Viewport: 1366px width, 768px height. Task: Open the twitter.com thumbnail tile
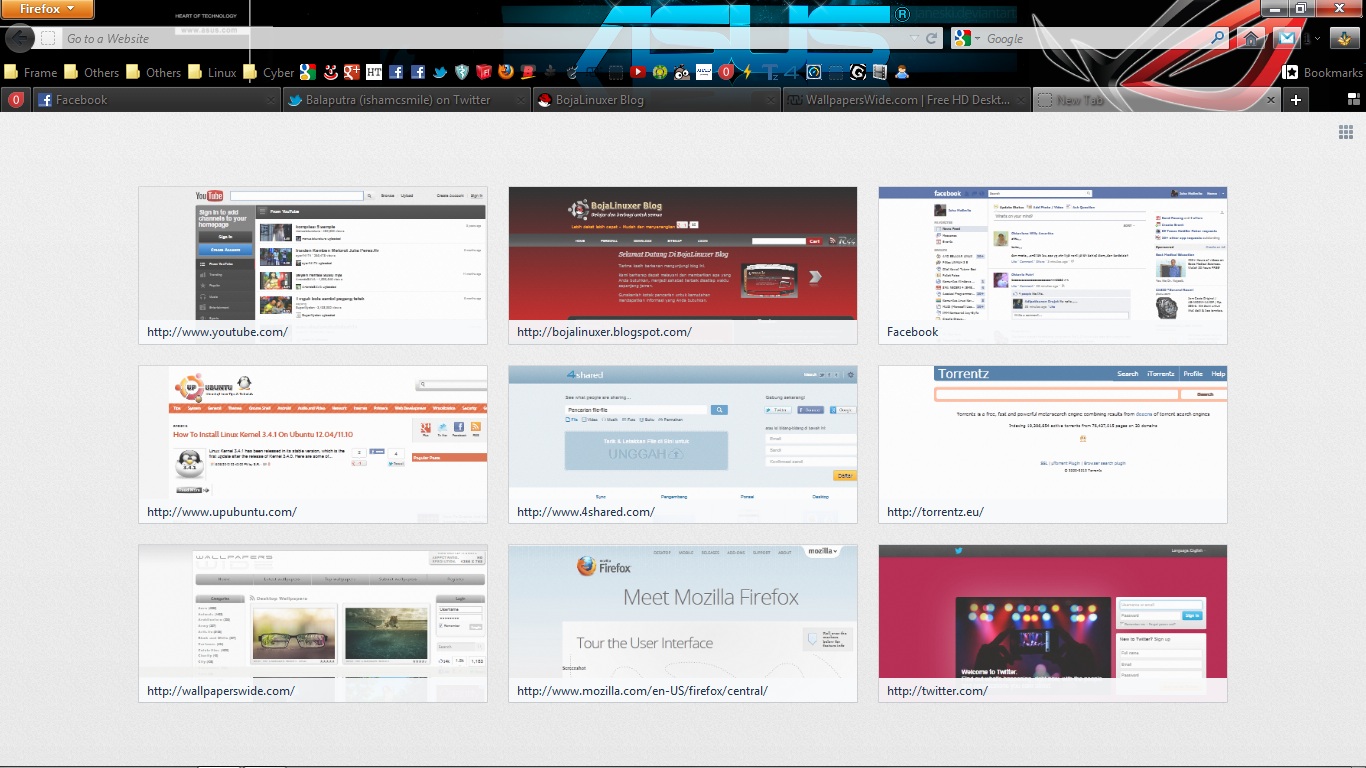tap(1053, 623)
